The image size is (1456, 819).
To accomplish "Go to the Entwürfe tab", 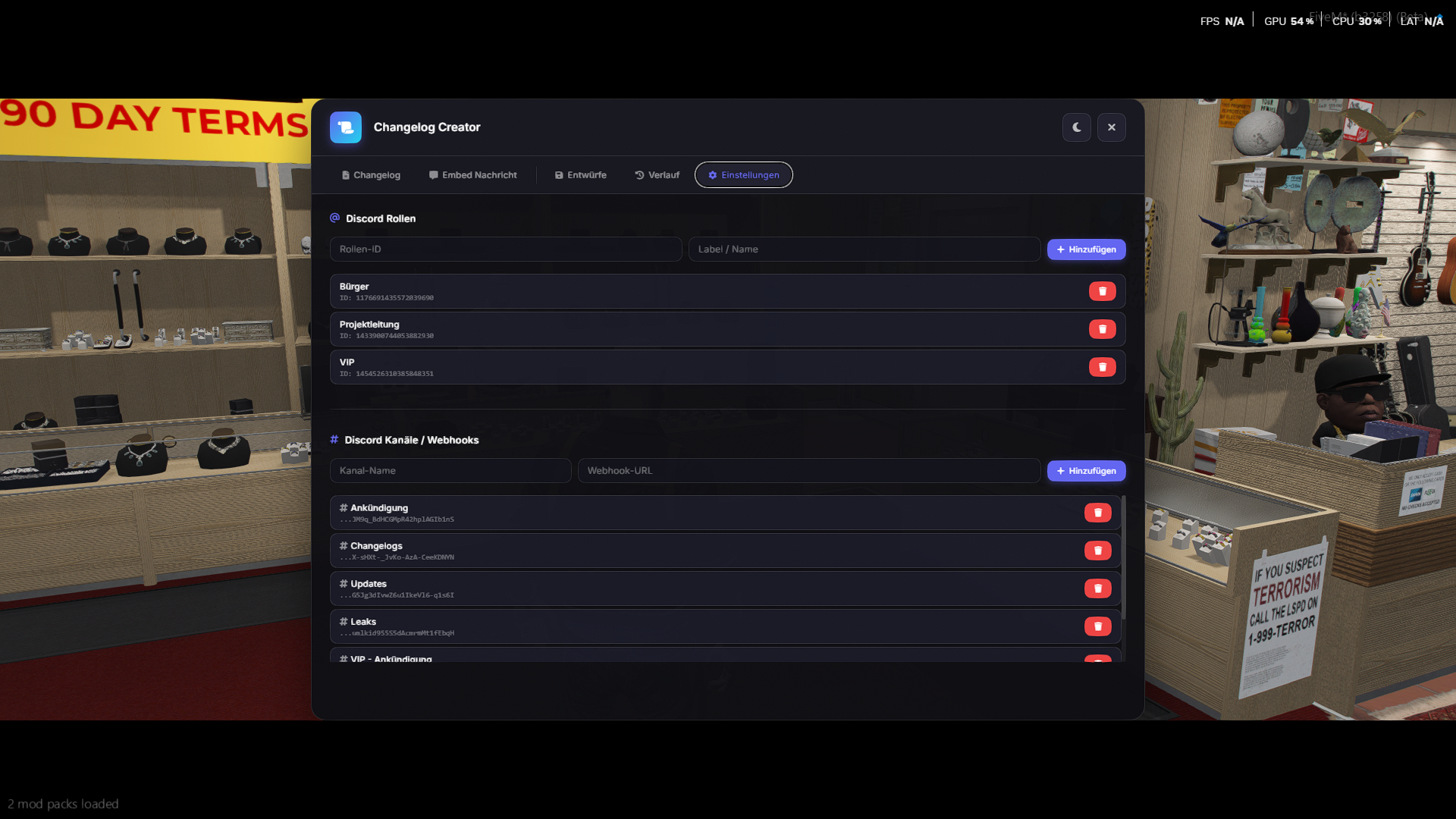I will [581, 175].
